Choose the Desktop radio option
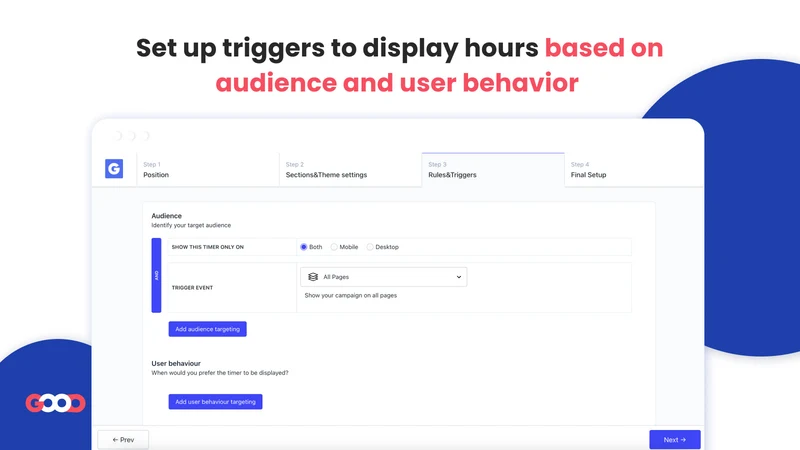This screenshot has width=800, height=450. coord(370,247)
